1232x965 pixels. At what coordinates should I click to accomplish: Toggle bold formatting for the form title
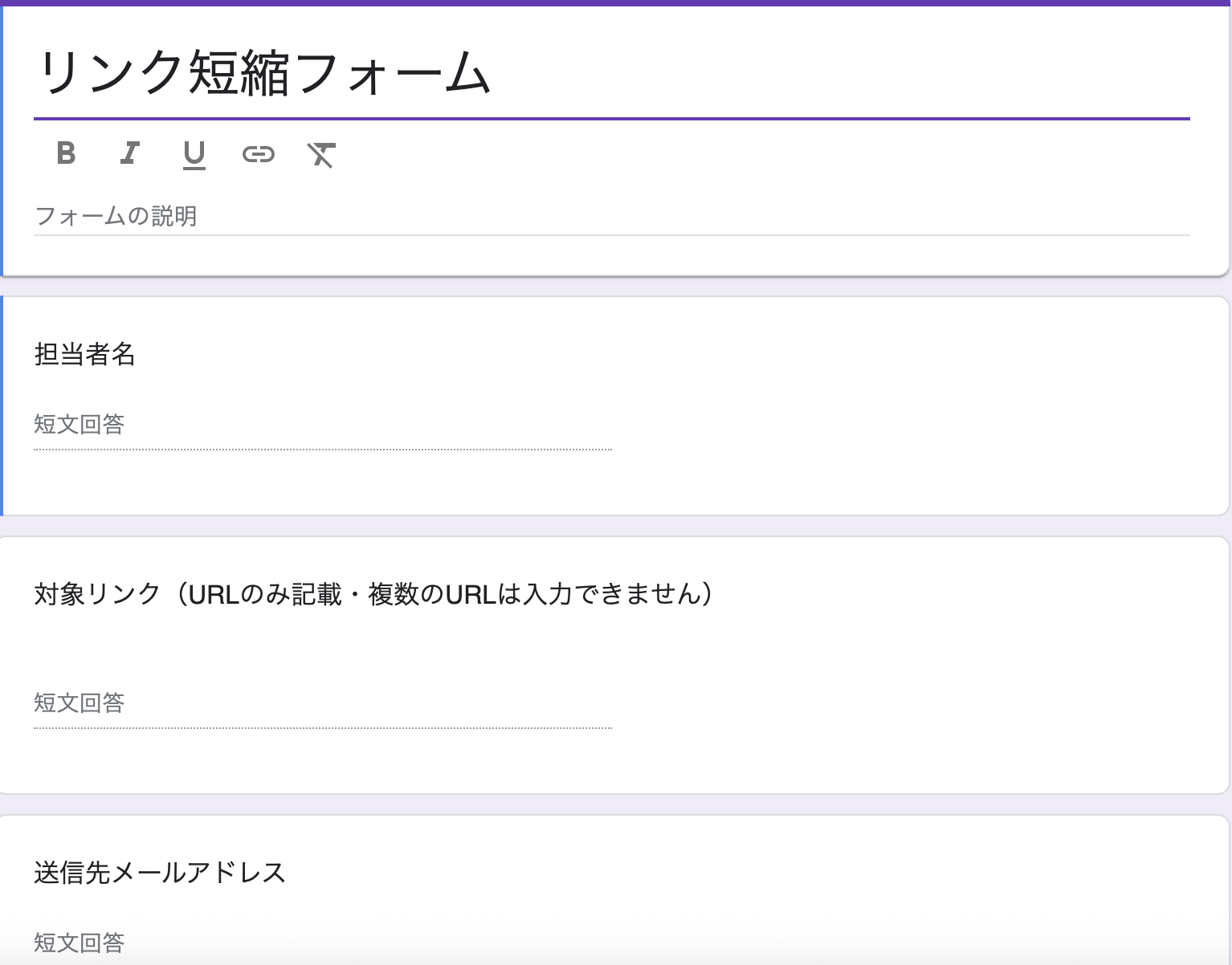tap(66, 153)
